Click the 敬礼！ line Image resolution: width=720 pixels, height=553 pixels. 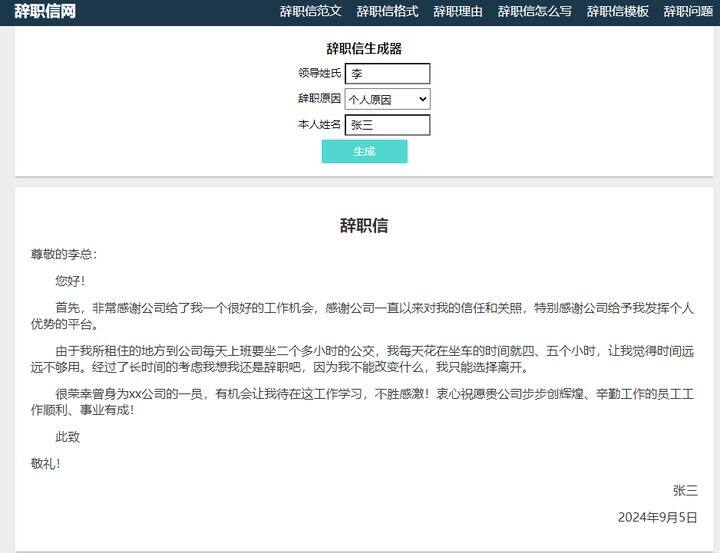coord(45,463)
